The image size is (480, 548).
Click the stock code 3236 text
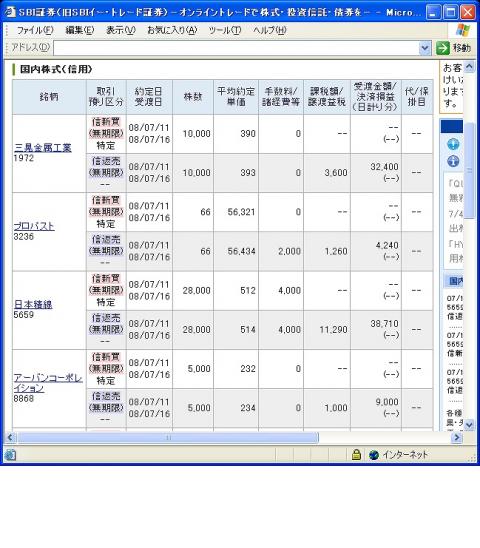pos(24,237)
